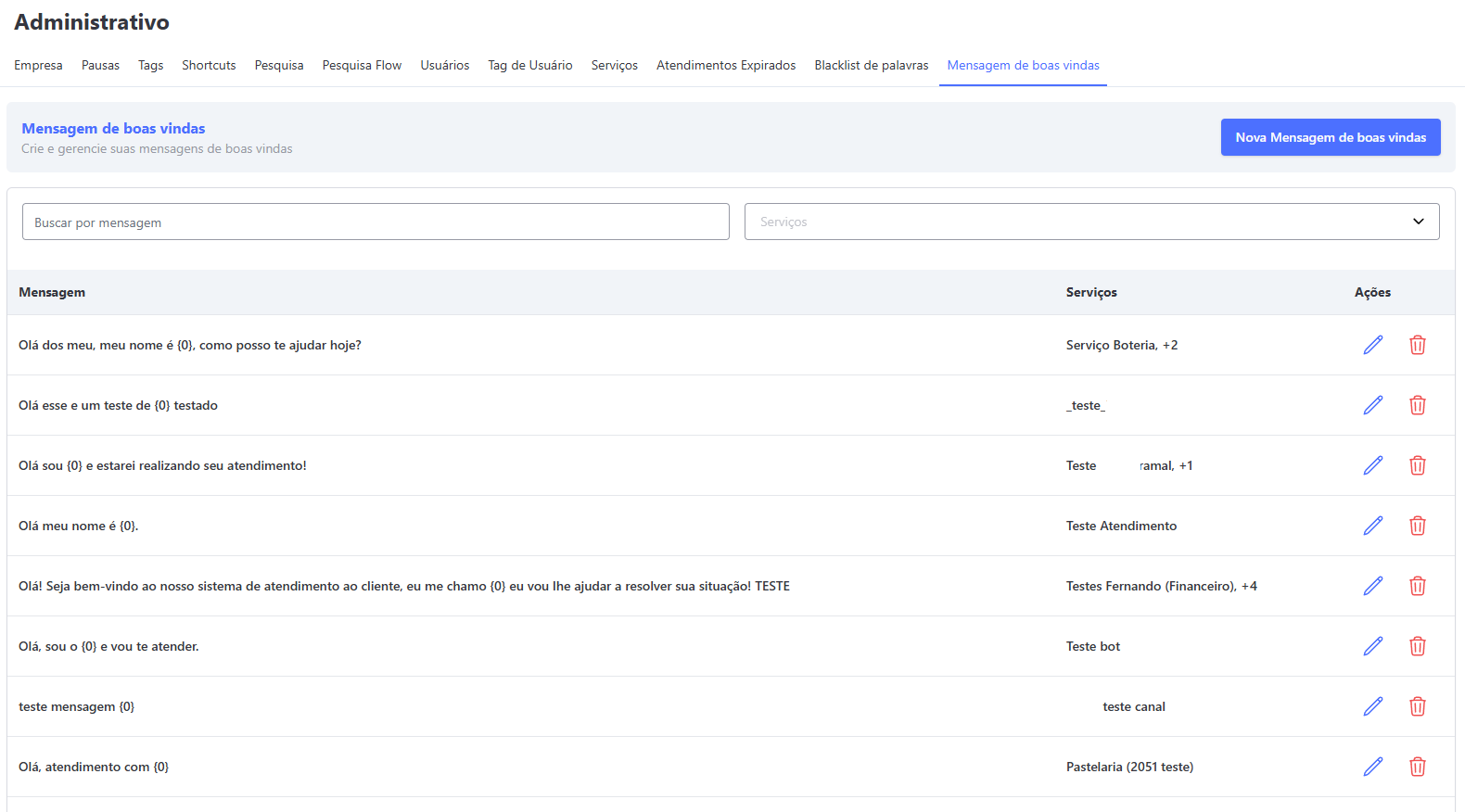Click message 'Olá, sou o {0} e vou te atender.'
The height and width of the screenshot is (812, 1465).
[108, 646]
